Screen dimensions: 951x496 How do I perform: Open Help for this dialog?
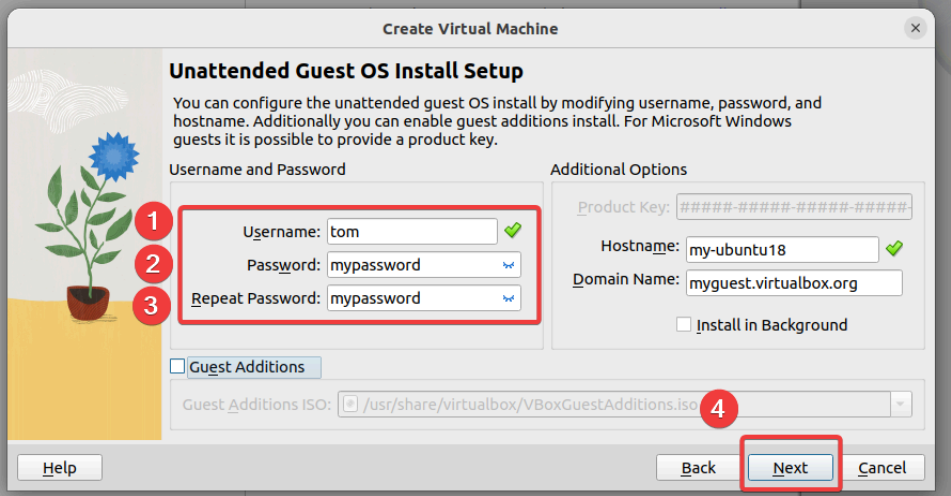pos(59,468)
